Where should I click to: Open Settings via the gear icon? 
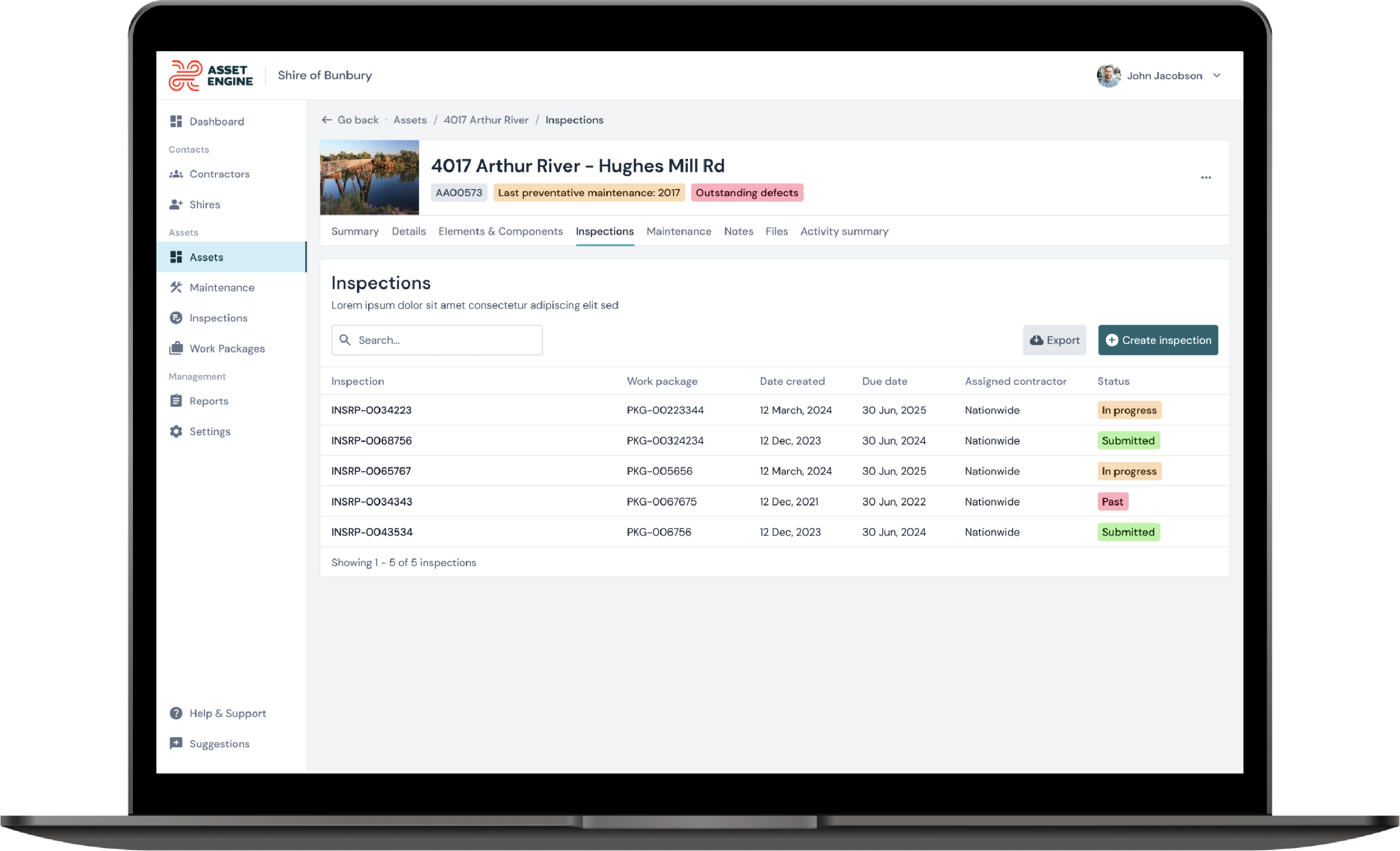176,431
